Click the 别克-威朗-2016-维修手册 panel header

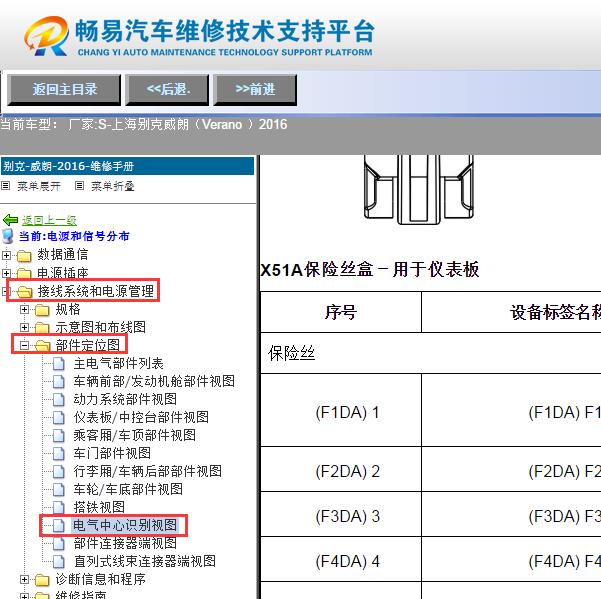[127, 166]
